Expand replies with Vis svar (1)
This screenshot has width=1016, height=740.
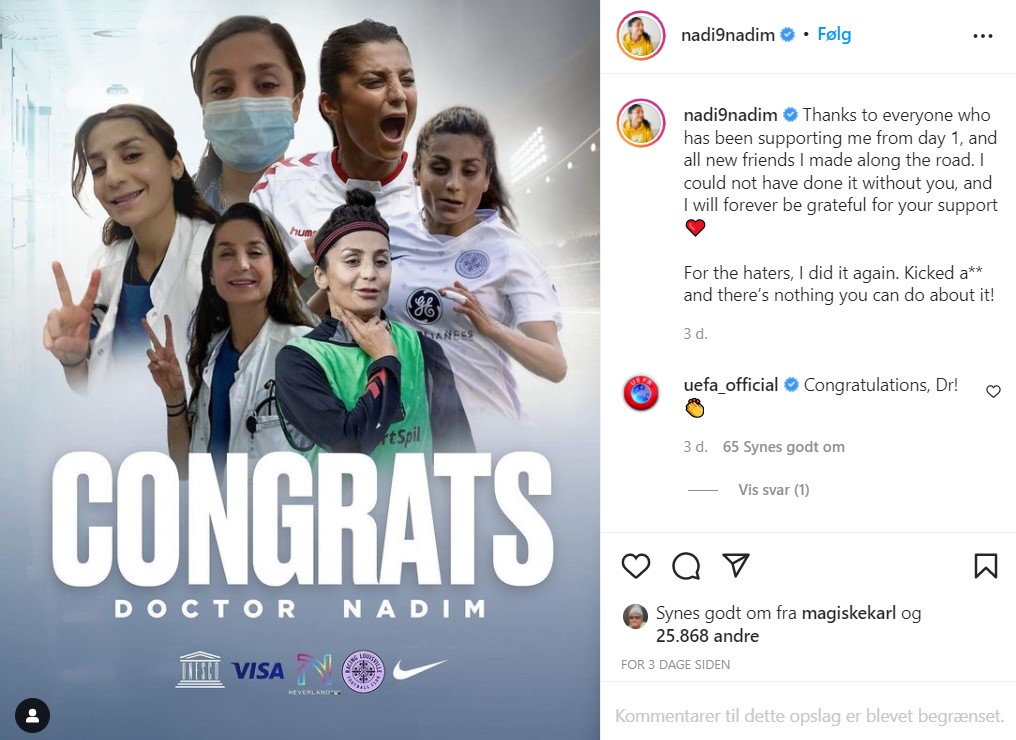pyautogui.click(x=774, y=490)
